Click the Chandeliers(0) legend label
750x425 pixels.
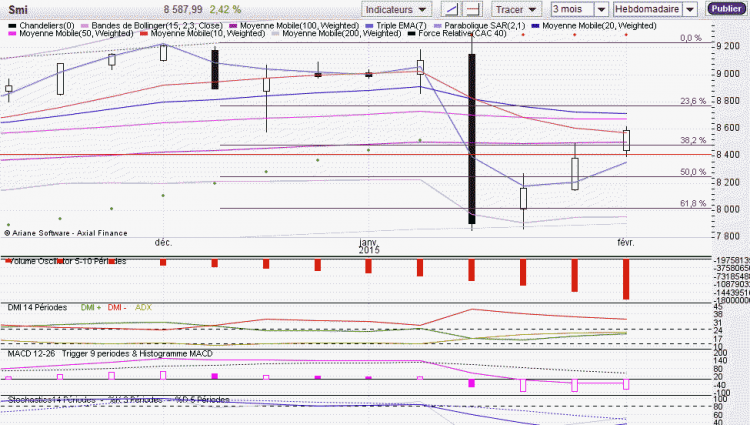pyautogui.click(x=47, y=26)
